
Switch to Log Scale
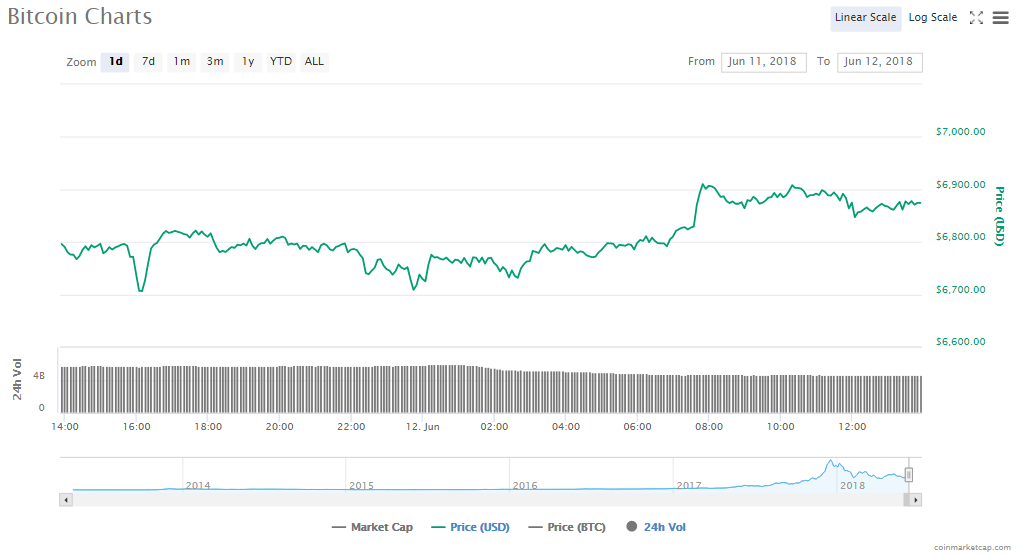click(x=932, y=17)
